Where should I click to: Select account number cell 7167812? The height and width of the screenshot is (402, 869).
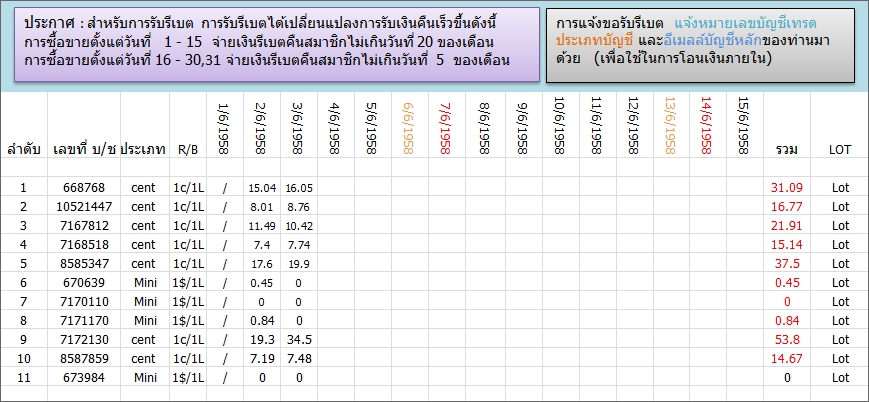tap(84, 226)
